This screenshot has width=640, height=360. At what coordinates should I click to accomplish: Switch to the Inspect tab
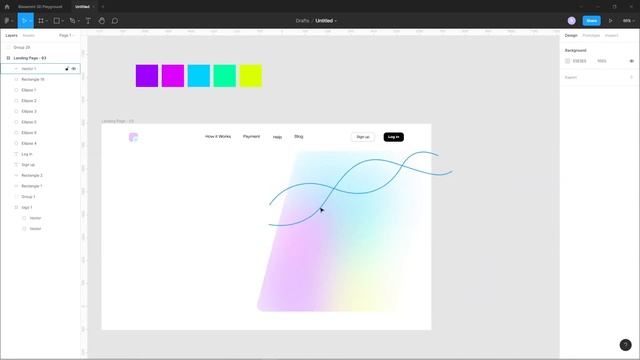[x=611, y=36]
